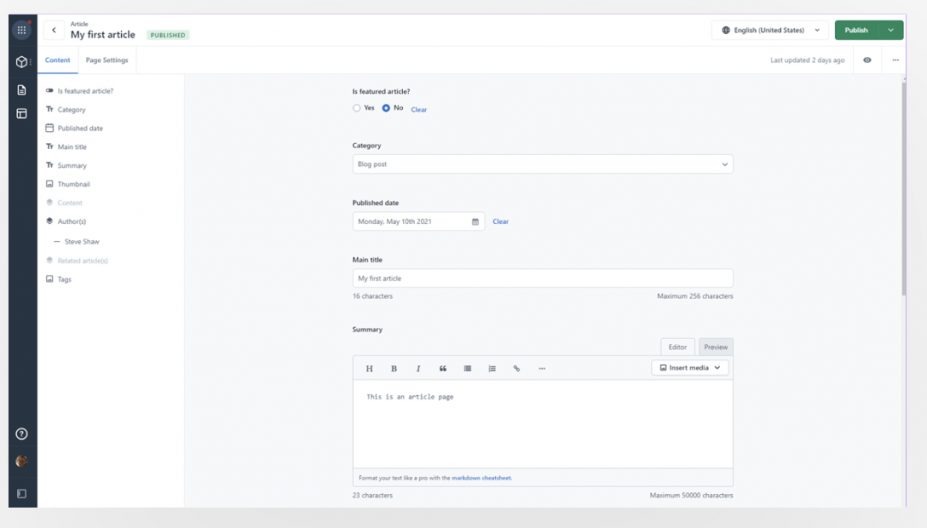The height and width of the screenshot is (528, 927).
Task: Insert a blockquote in Summary editor
Action: [x=443, y=368]
